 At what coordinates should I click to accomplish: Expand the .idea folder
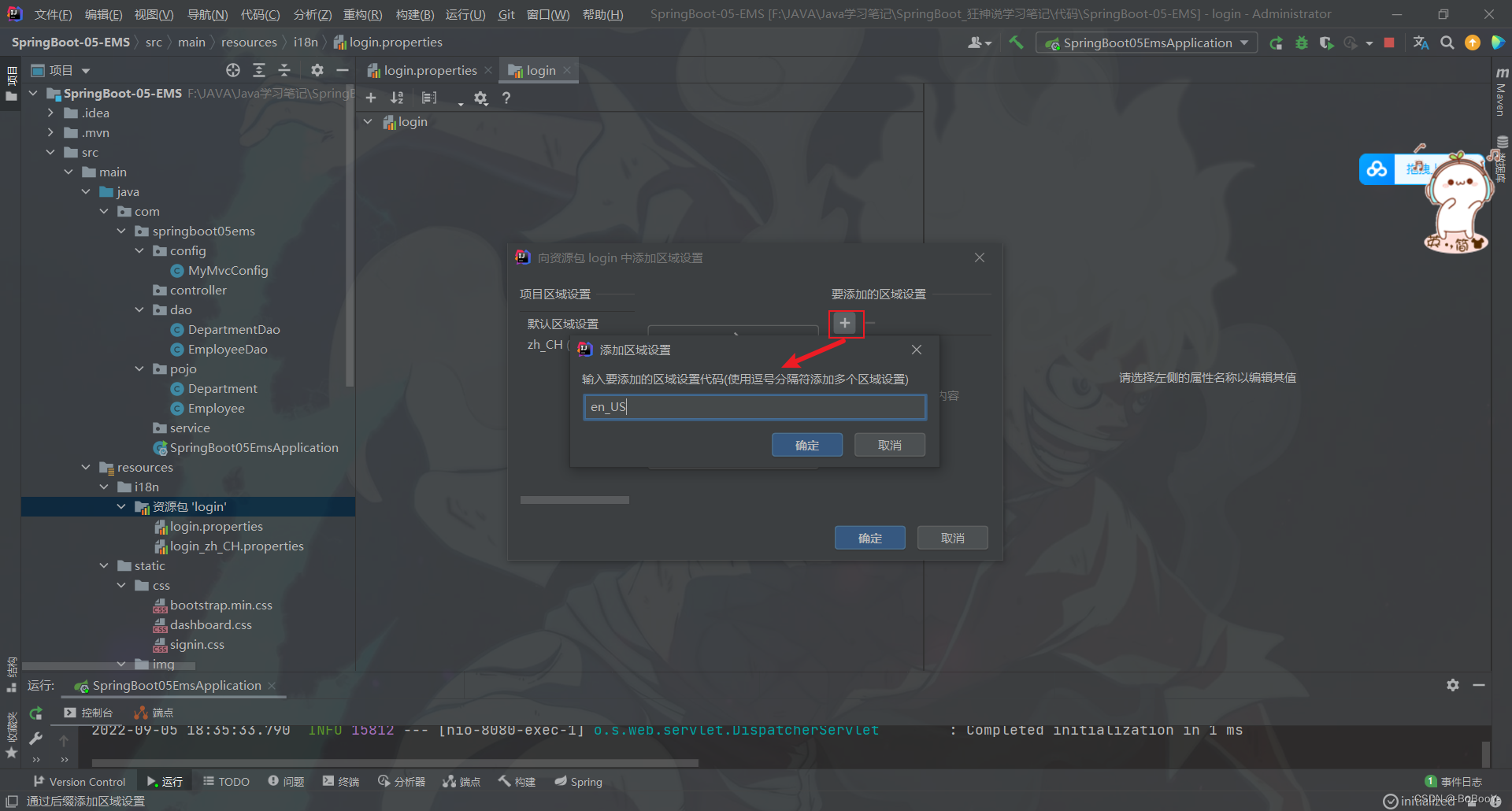tap(50, 113)
